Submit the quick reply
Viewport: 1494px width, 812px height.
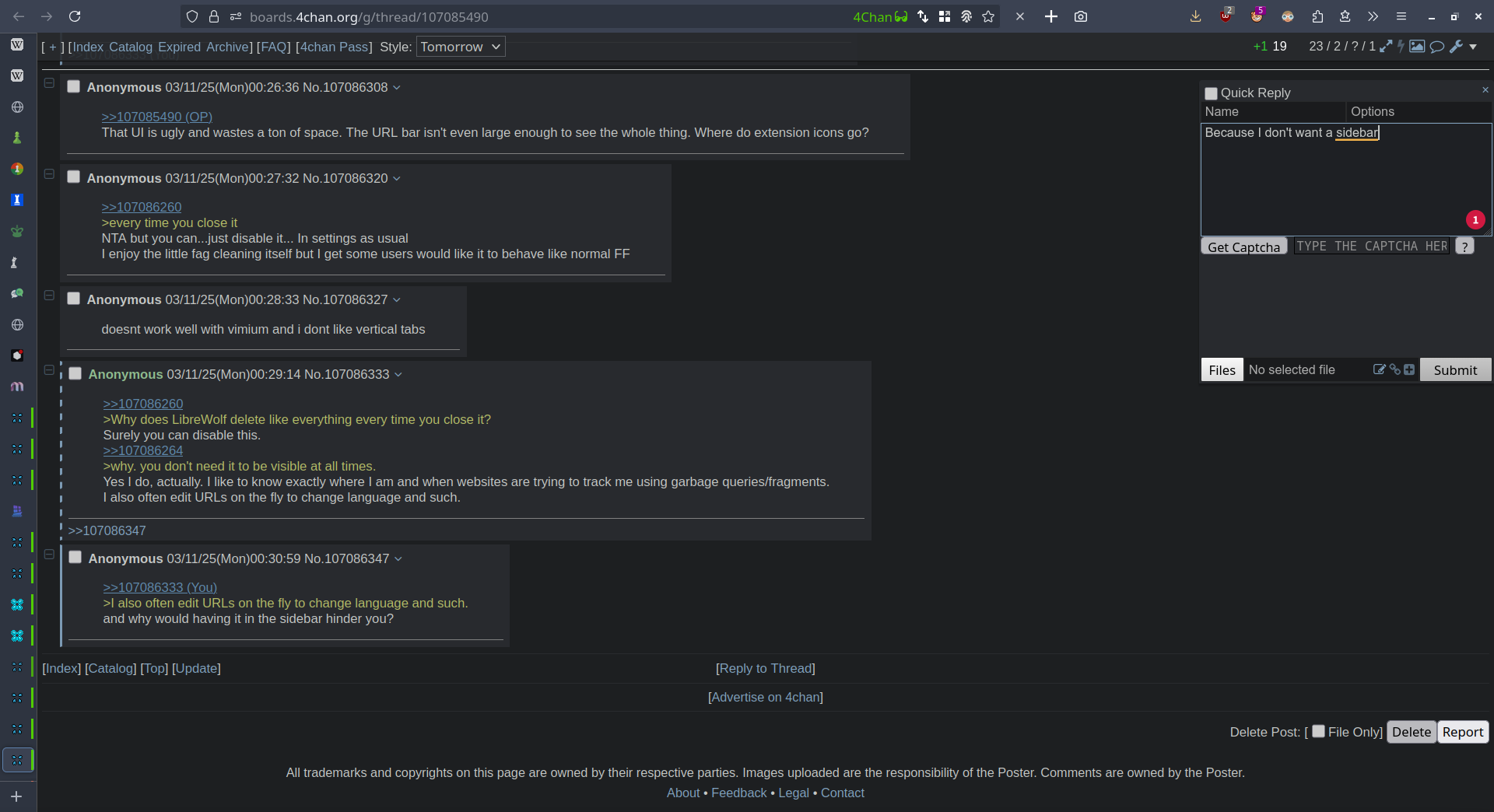1456,370
